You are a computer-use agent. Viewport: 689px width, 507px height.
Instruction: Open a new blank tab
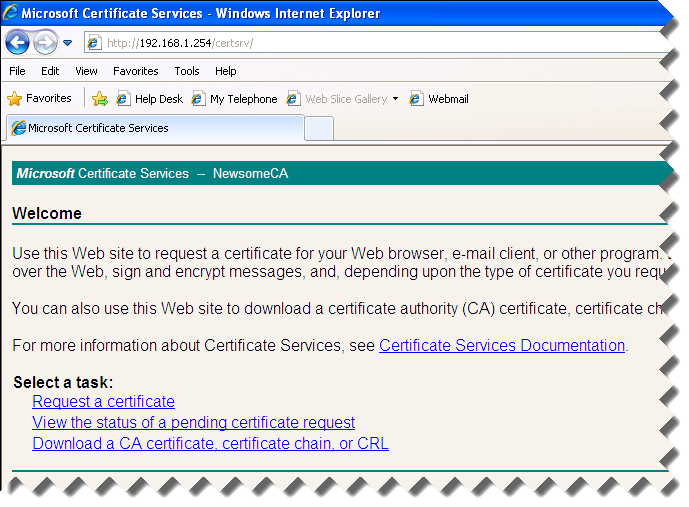tap(319, 129)
